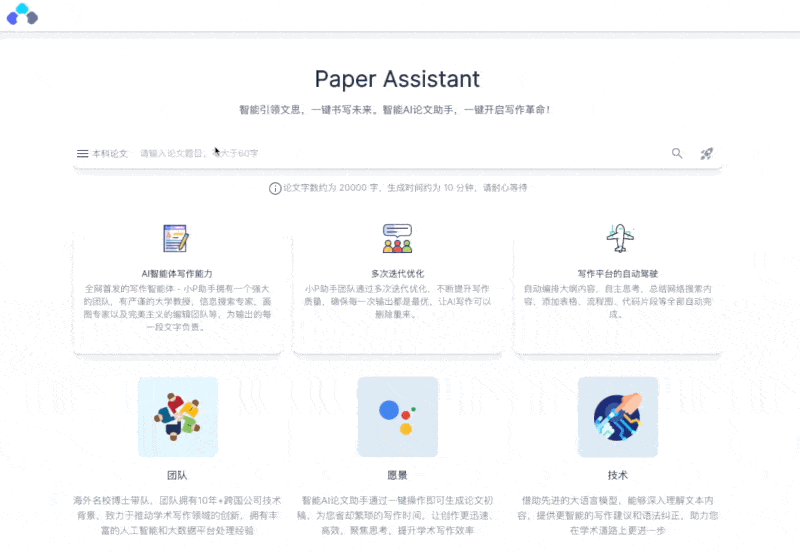Click the rocket generate icon
Screen dimensions: 800x552
click(707, 154)
